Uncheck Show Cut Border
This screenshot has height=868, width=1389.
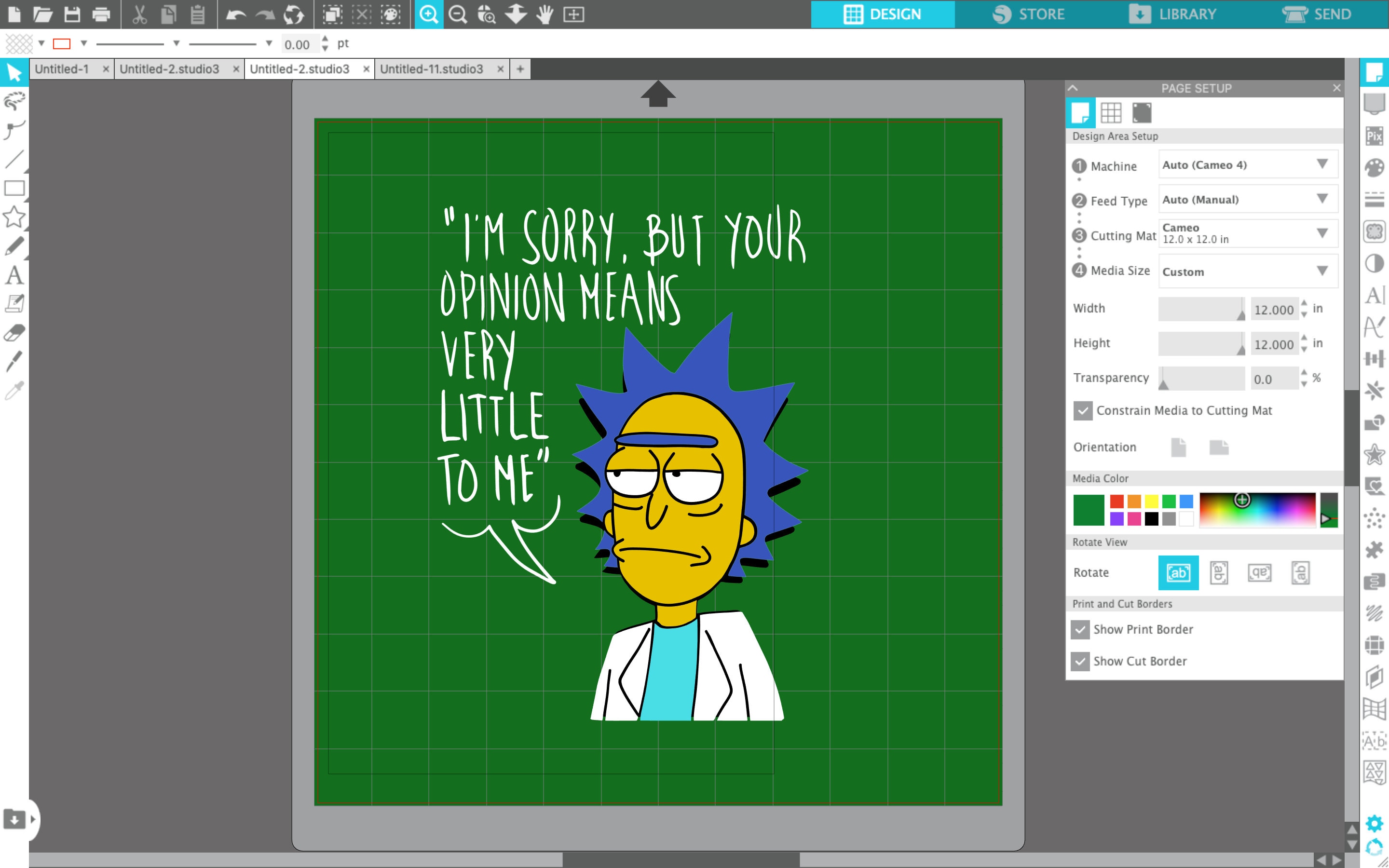pyautogui.click(x=1081, y=661)
